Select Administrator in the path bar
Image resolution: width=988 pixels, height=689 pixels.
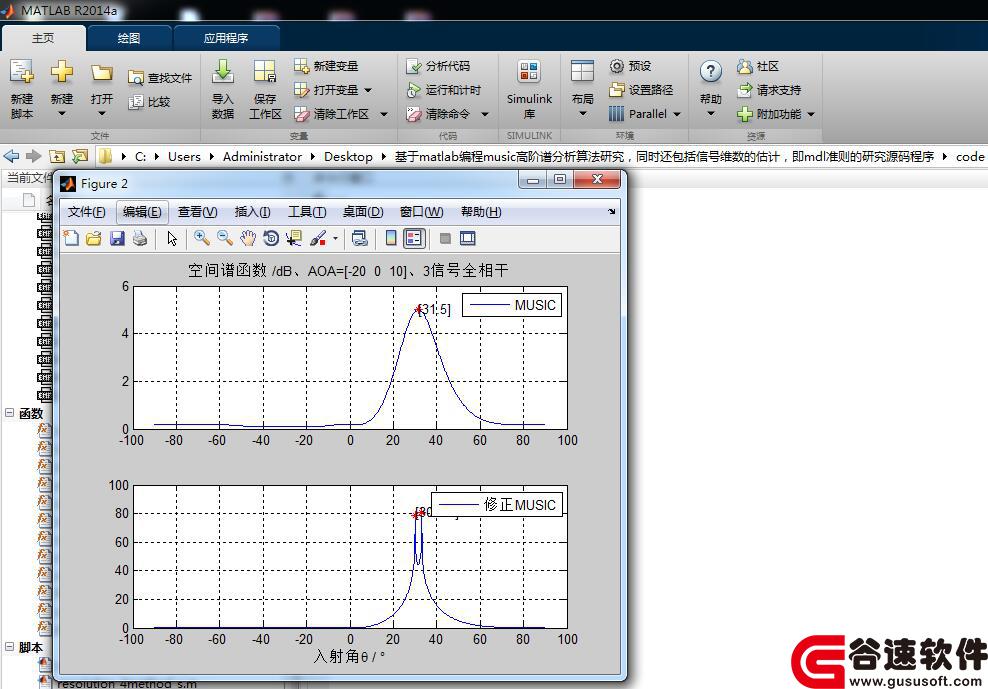[x=262, y=156]
